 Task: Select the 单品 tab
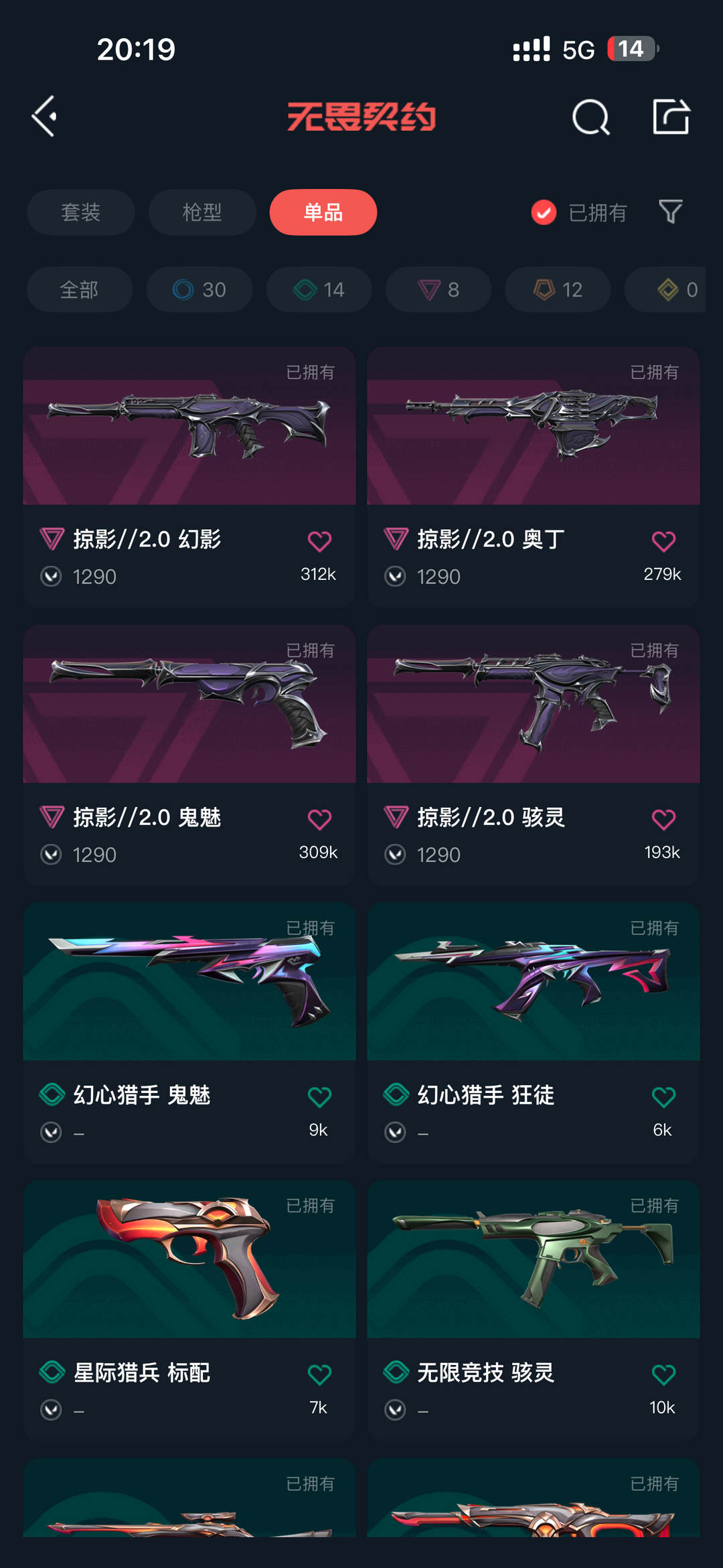click(x=323, y=212)
